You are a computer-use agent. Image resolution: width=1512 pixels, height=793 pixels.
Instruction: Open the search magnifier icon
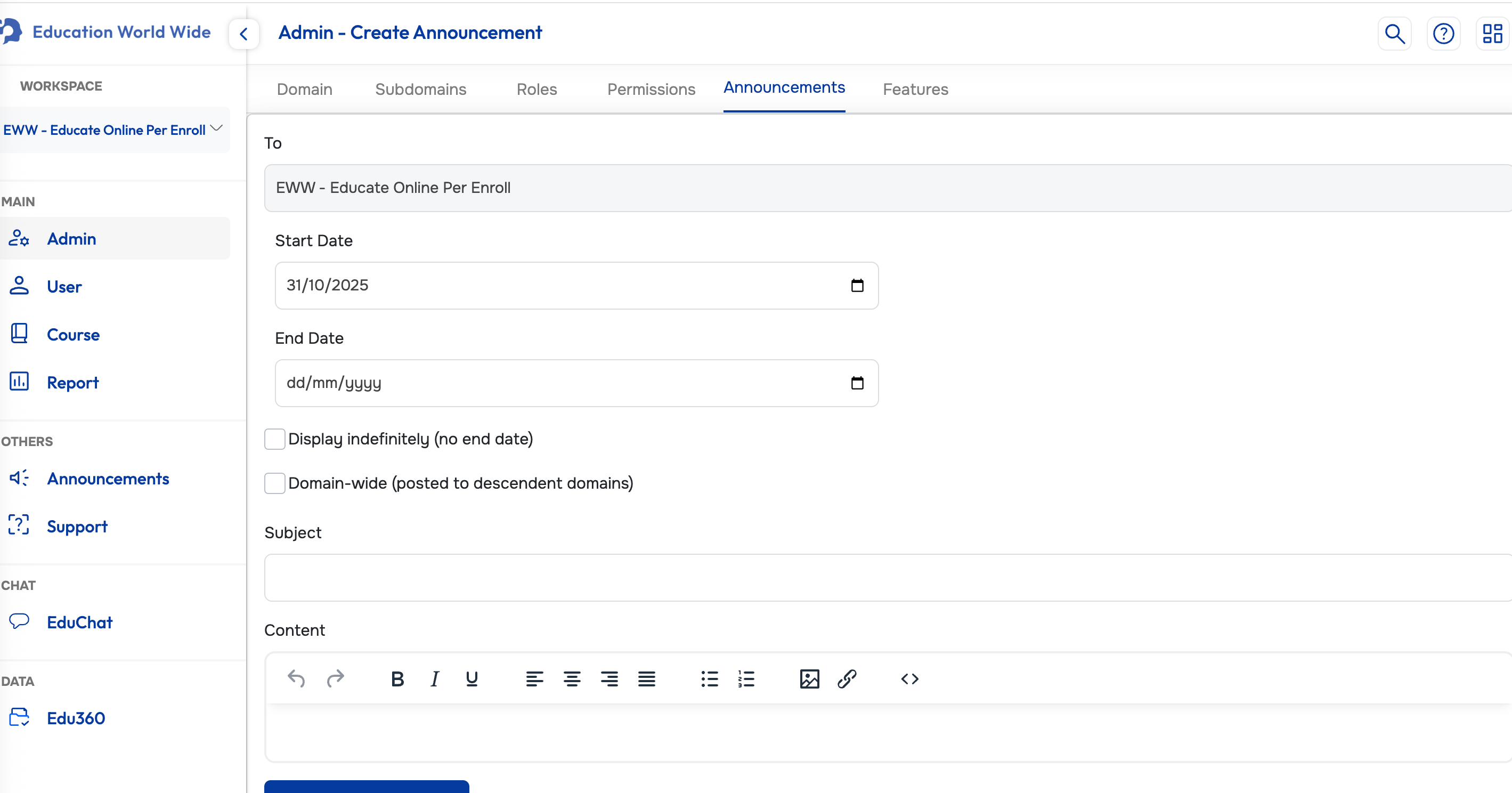[x=1394, y=34]
